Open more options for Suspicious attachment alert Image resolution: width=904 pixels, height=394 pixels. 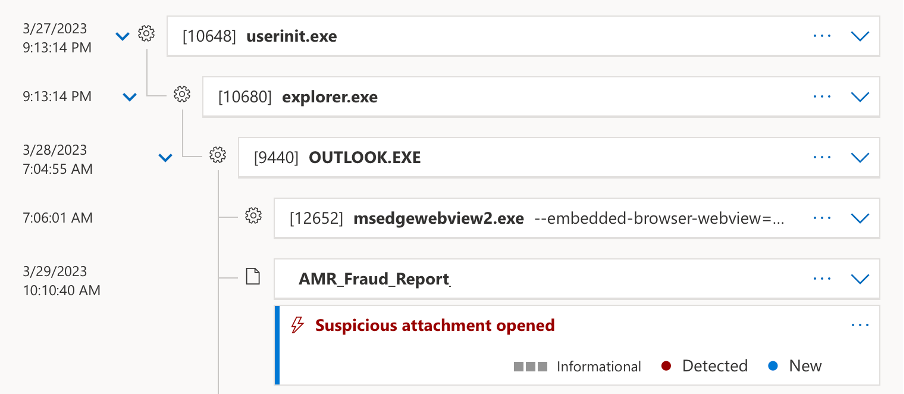pos(860,325)
